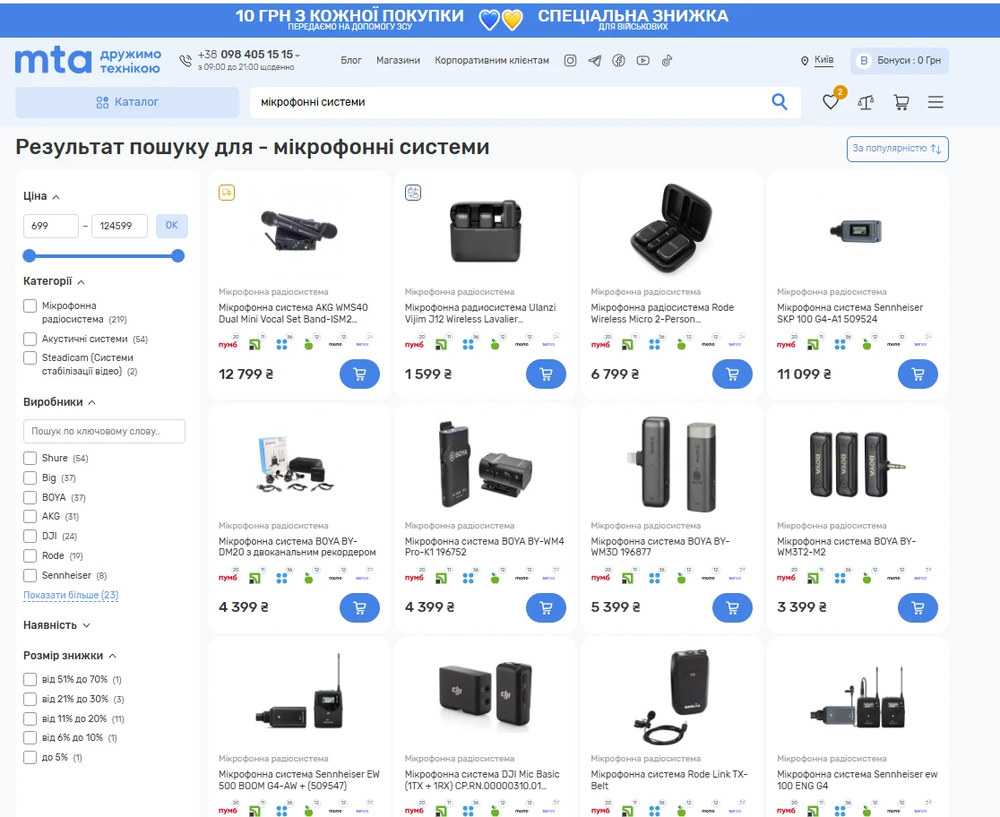Image resolution: width=1000 pixels, height=817 pixels.
Task: Add Ulanzi Vijim J12 to cart
Action: [x=546, y=374]
